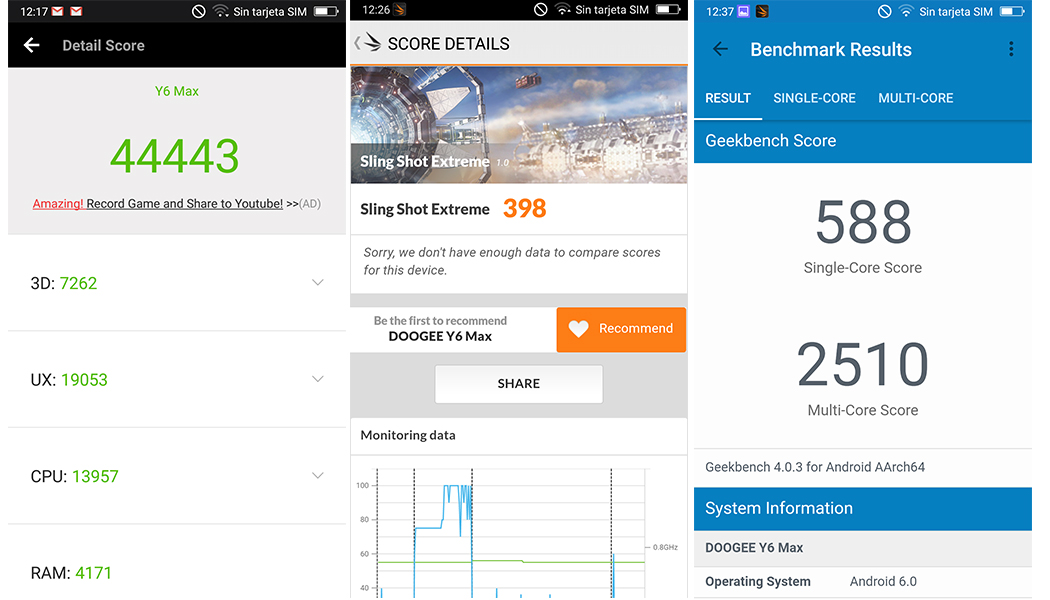Tap the SCORE DETAILS title
This screenshot has width=1050, height=600.
click(449, 44)
